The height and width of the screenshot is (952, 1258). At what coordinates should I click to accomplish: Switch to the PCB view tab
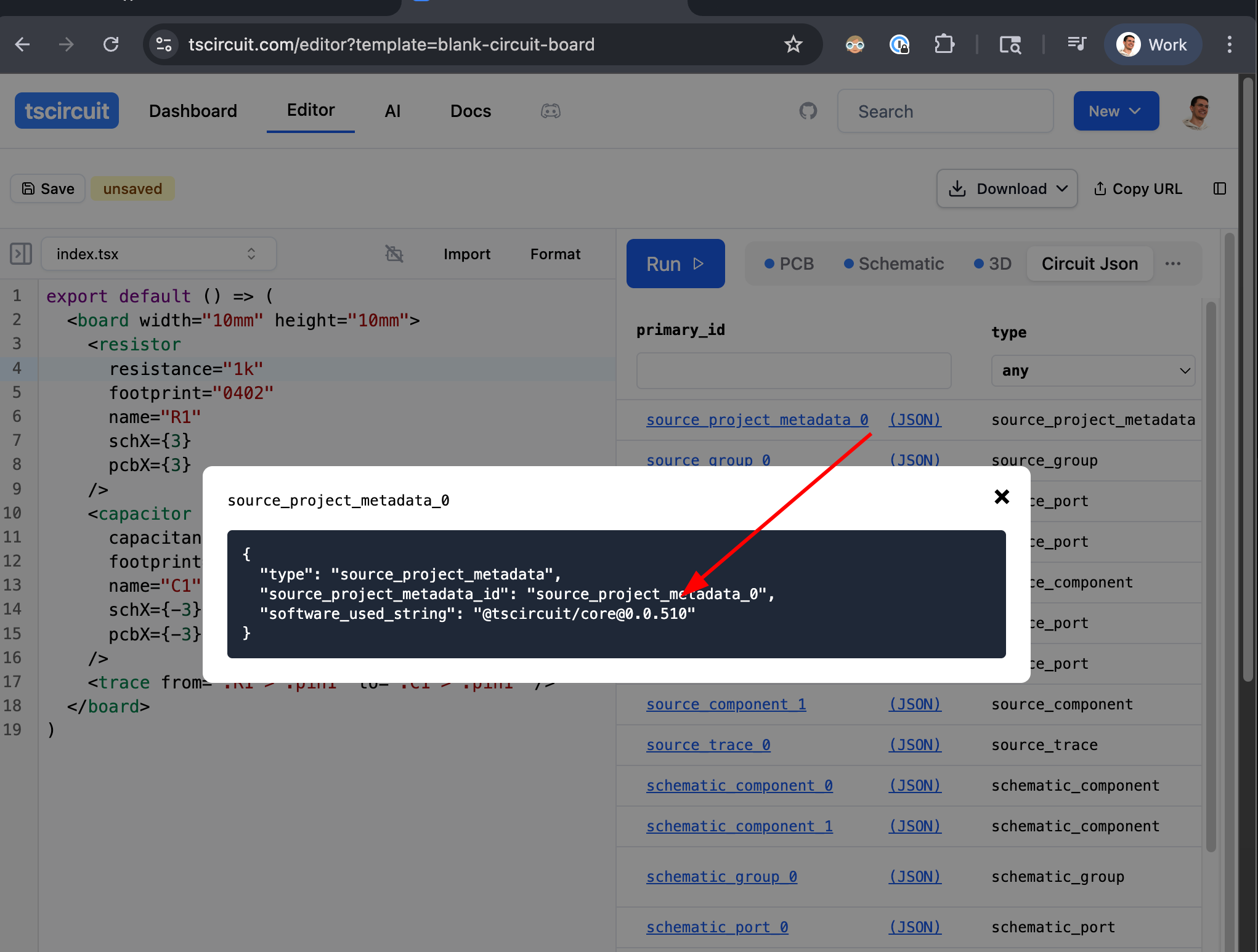click(789, 264)
